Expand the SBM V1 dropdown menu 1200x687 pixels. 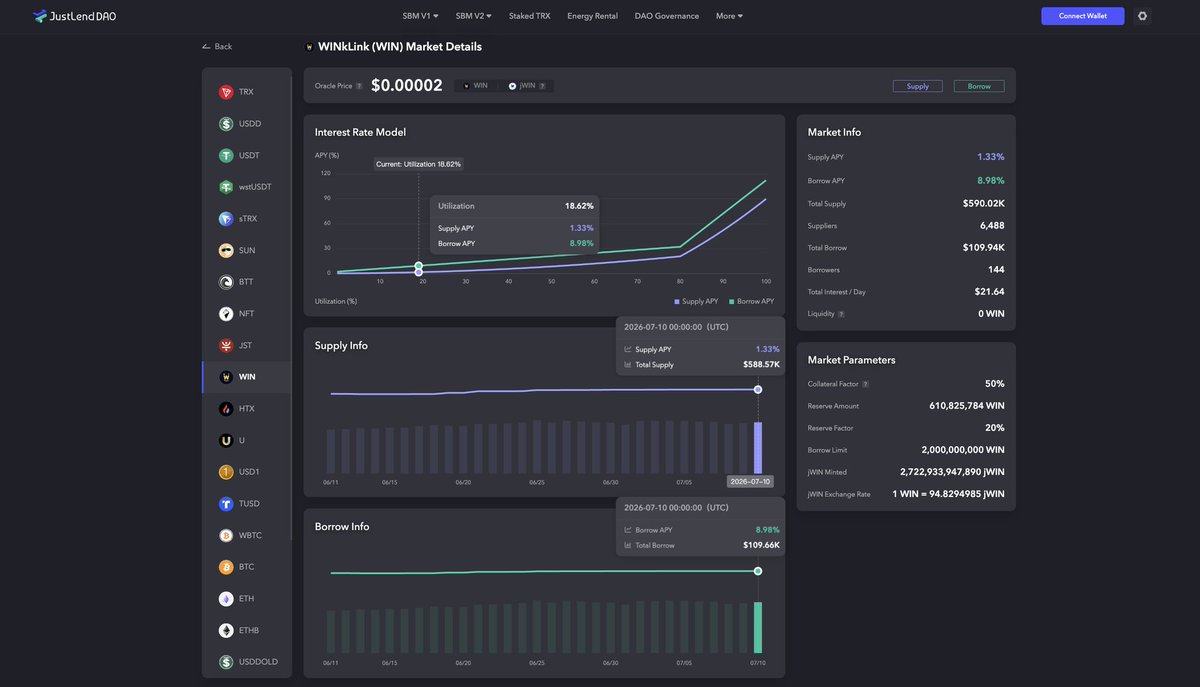[420, 16]
